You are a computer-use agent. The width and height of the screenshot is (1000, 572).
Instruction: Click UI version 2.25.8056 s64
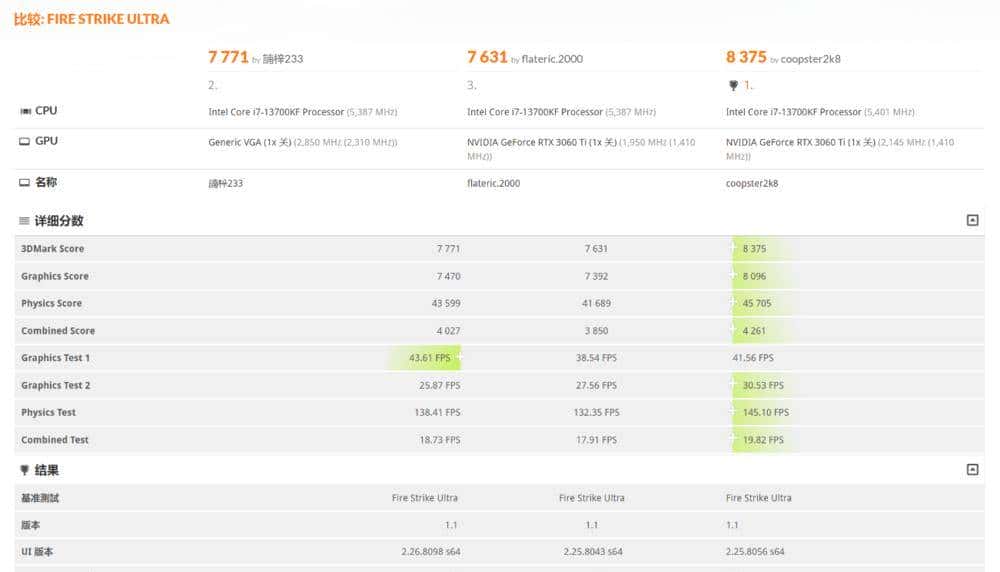point(755,552)
